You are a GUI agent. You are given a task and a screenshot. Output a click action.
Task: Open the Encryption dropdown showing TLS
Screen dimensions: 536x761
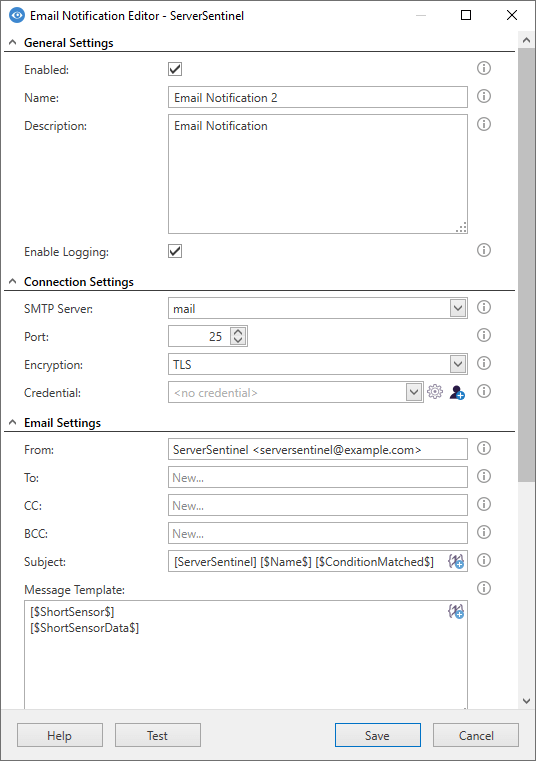coord(458,364)
